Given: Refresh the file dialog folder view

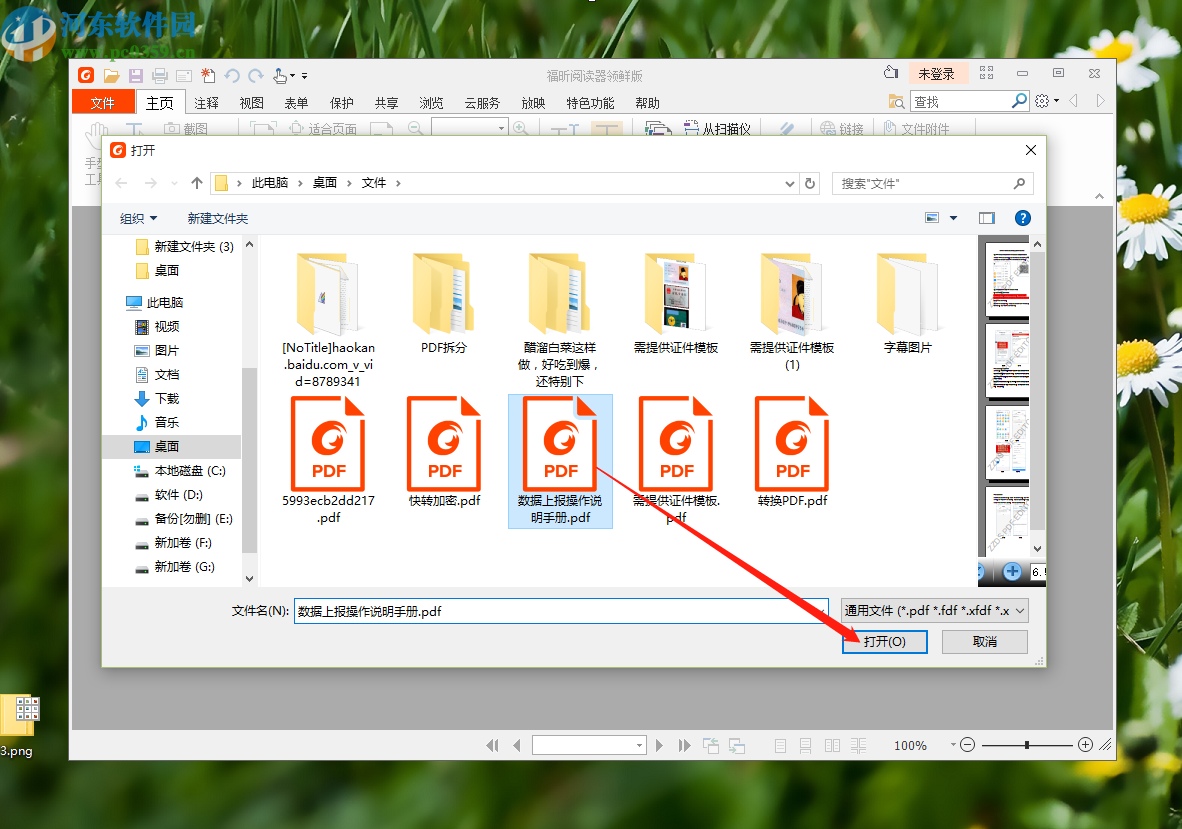Looking at the screenshot, I should tap(810, 183).
